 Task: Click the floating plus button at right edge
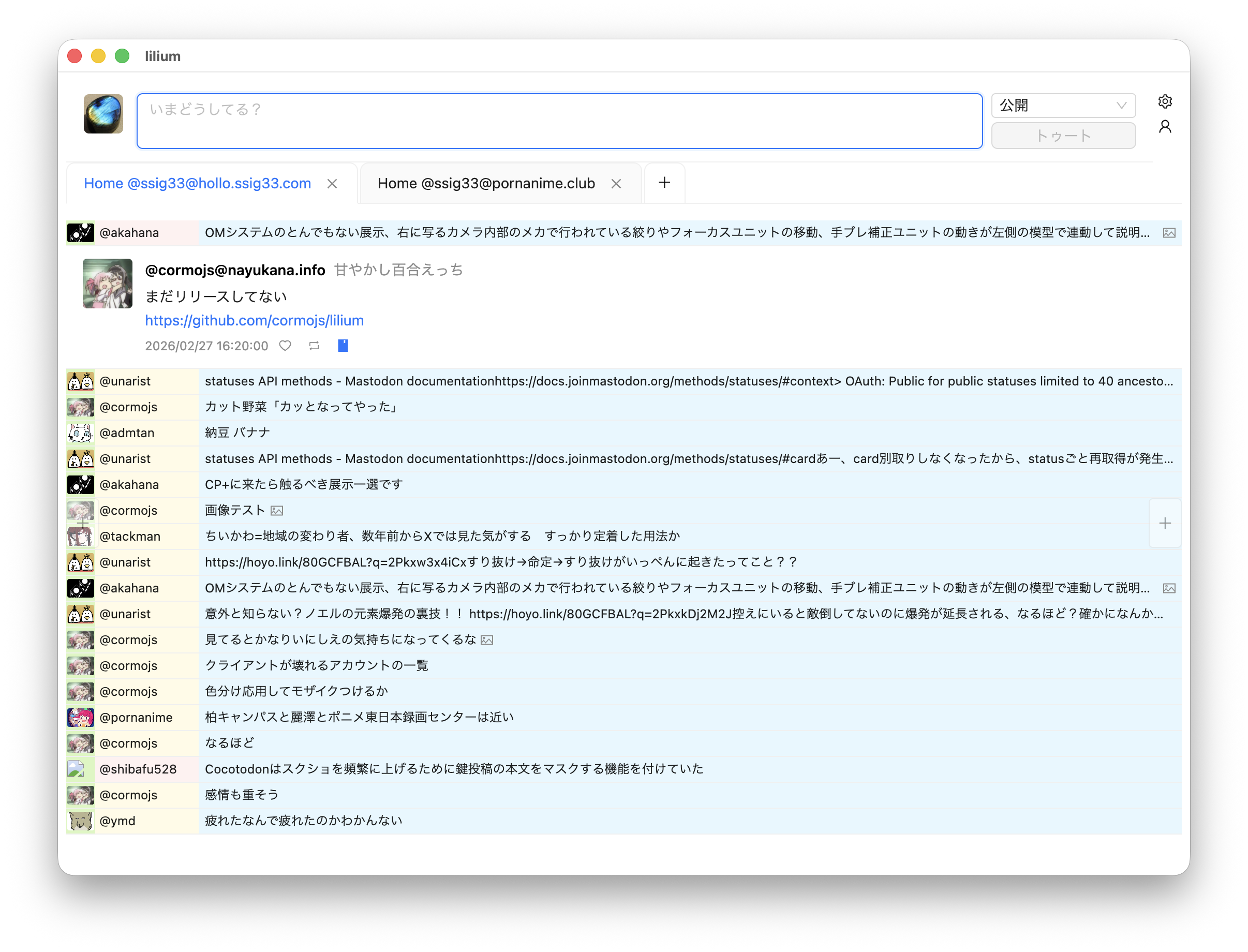1165,523
